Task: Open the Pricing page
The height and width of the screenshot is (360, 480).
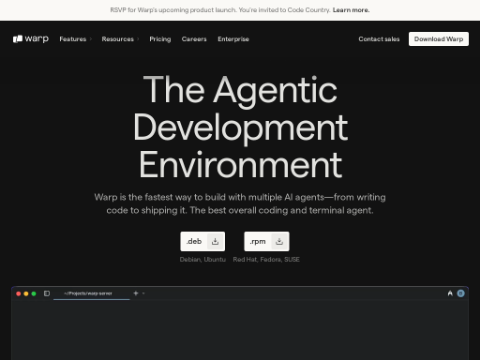Action: pos(160,39)
